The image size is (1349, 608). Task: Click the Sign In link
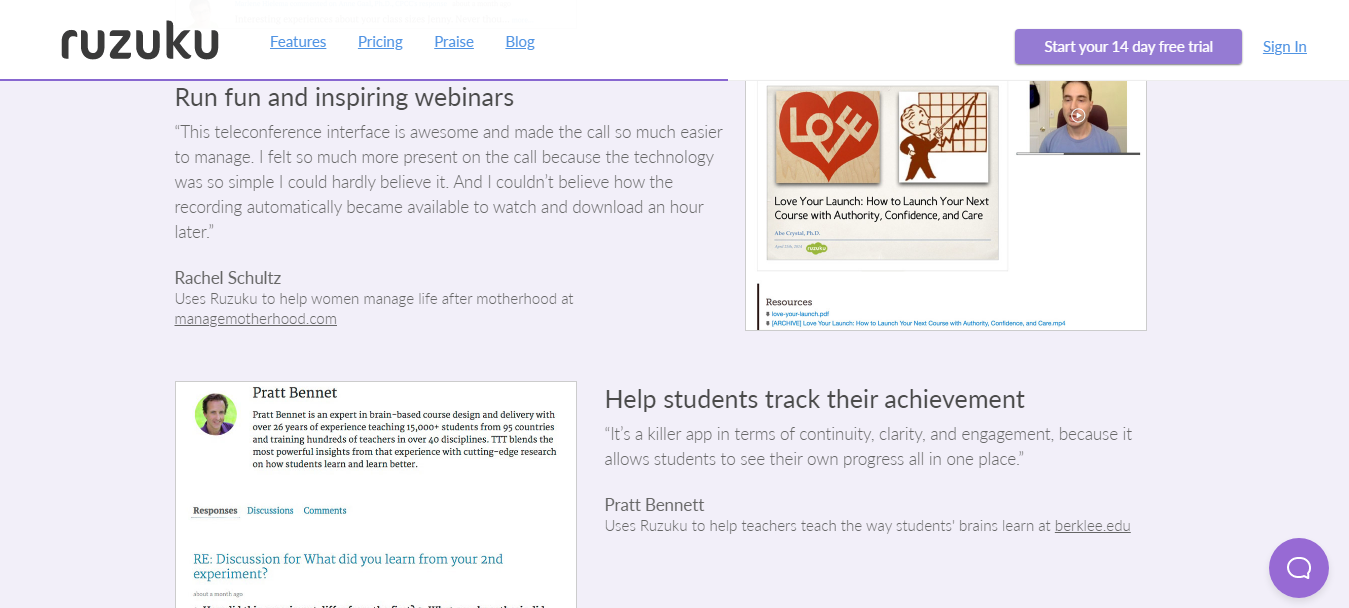click(1284, 46)
